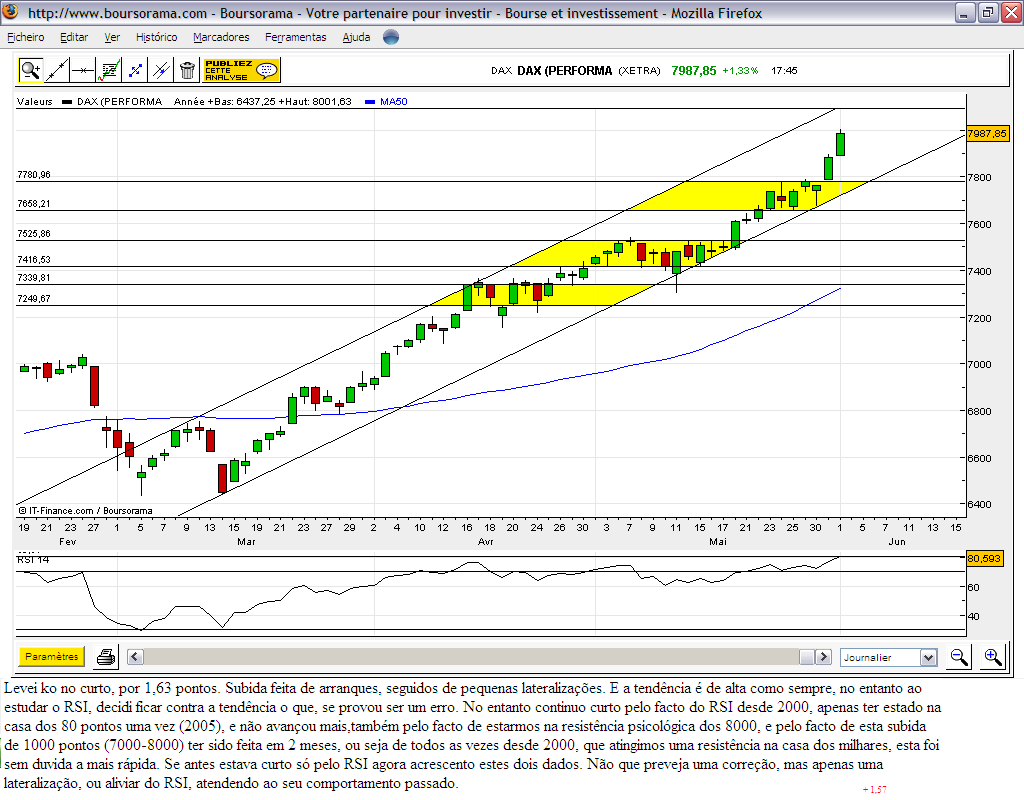This screenshot has height=800, width=1024.
Task: Click the RSI 14 indicator label
Action: [33, 560]
